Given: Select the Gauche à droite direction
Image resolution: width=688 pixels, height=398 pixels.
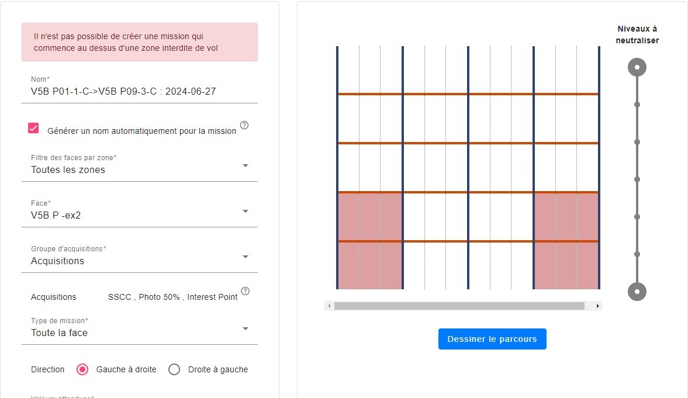Looking at the screenshot, I should tap(82, 369).
